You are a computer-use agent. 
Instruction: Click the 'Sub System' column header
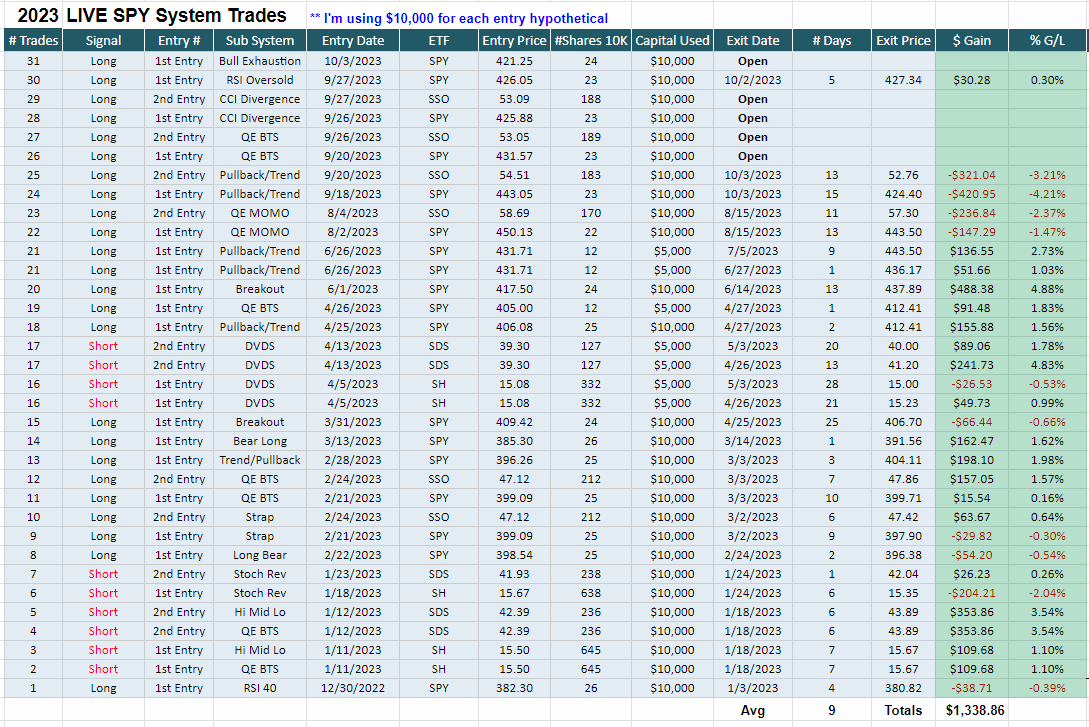(x=260, y=41)
